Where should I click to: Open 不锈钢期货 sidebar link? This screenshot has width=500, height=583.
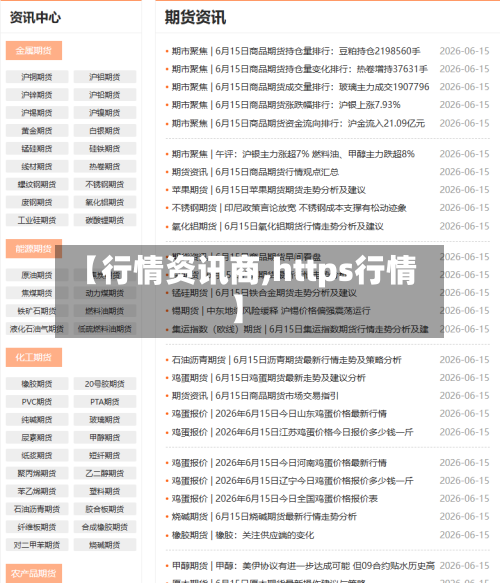[105, 184]
